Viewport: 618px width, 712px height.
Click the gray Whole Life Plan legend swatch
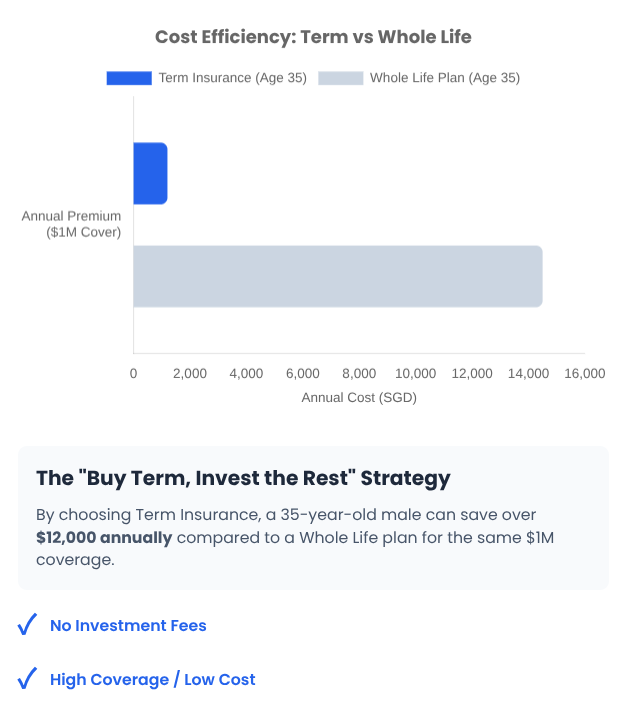340,78
